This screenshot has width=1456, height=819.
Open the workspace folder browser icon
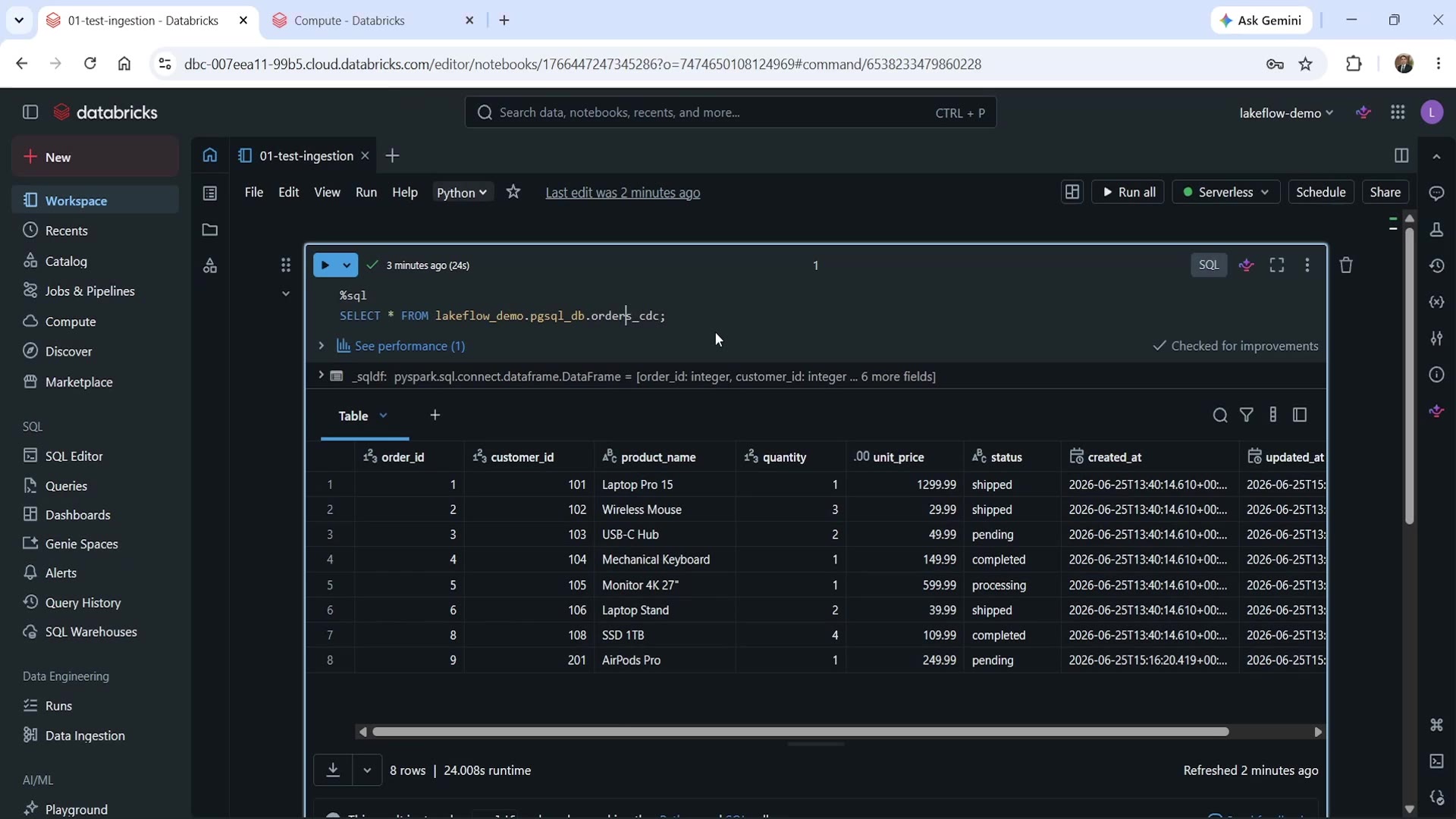(x=210, y=230)
